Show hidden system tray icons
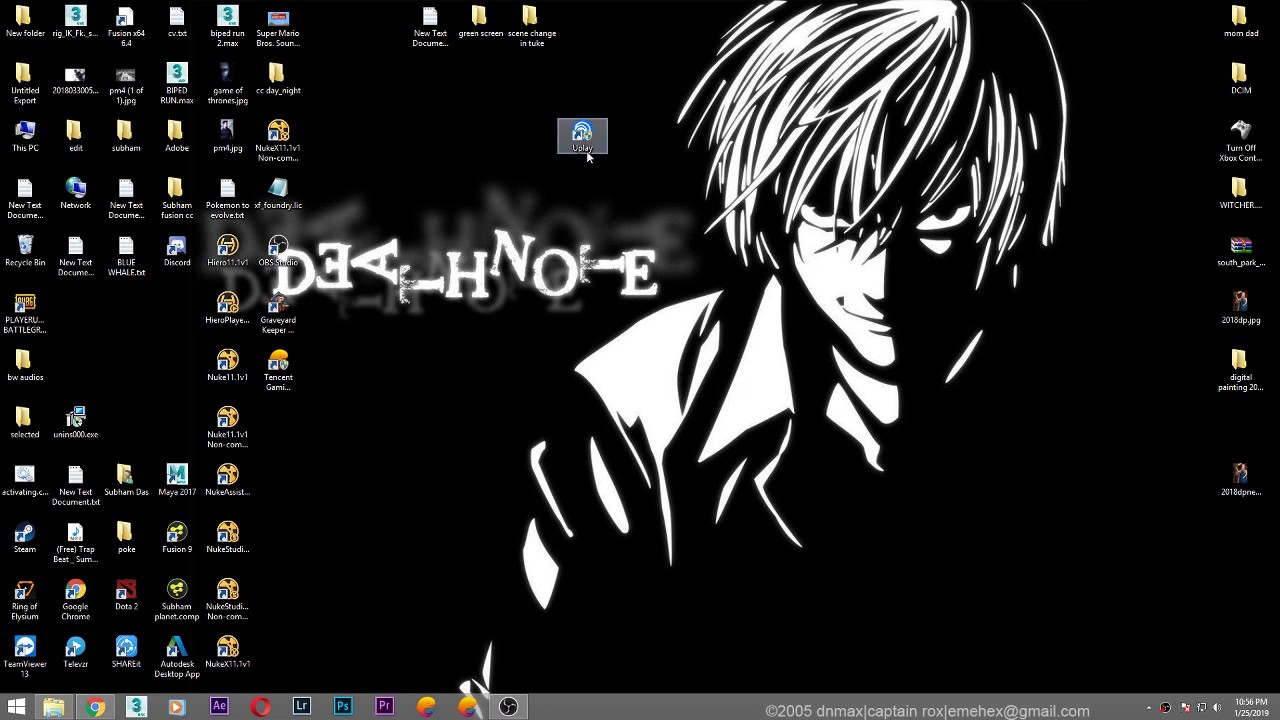 (x=1148, y=708)
